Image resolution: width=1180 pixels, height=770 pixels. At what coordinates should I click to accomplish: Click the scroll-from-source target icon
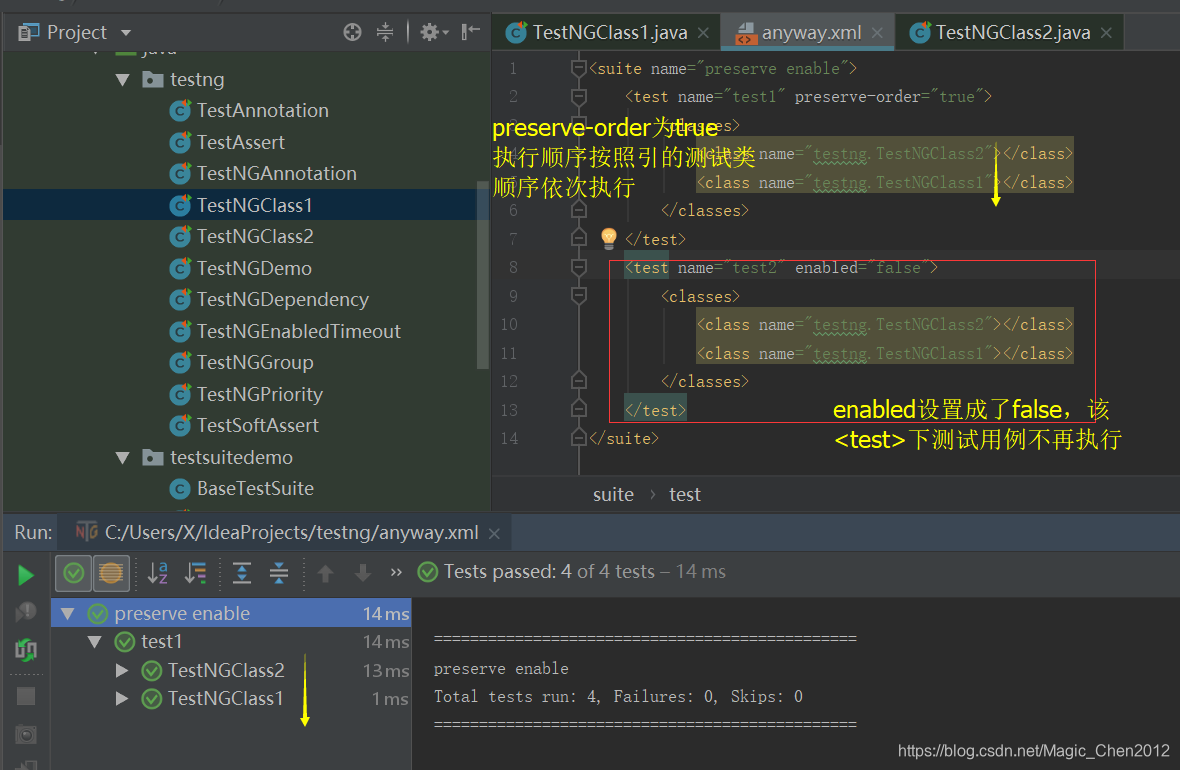coord(352,32)
